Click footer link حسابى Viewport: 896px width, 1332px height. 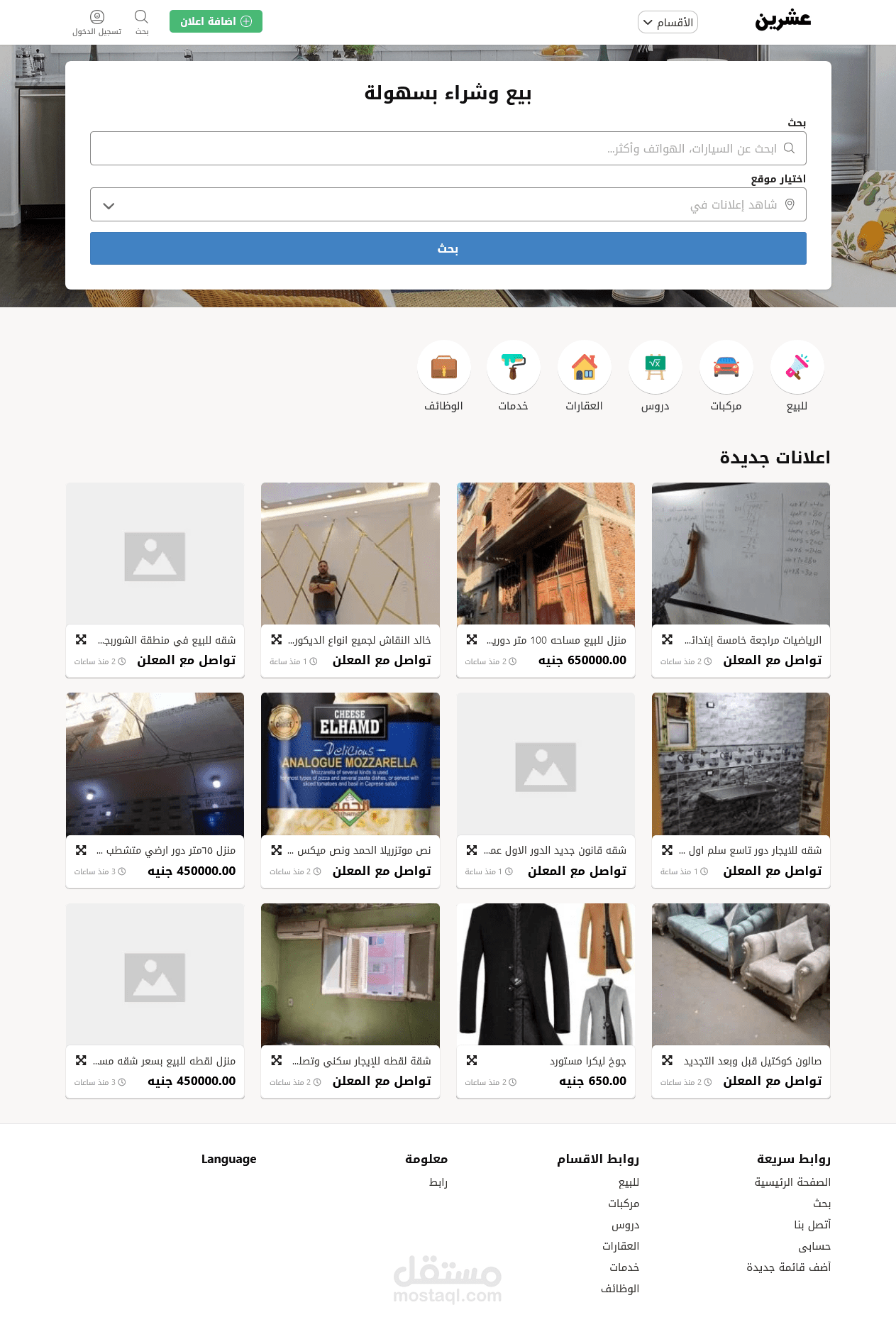point(814,1246)
